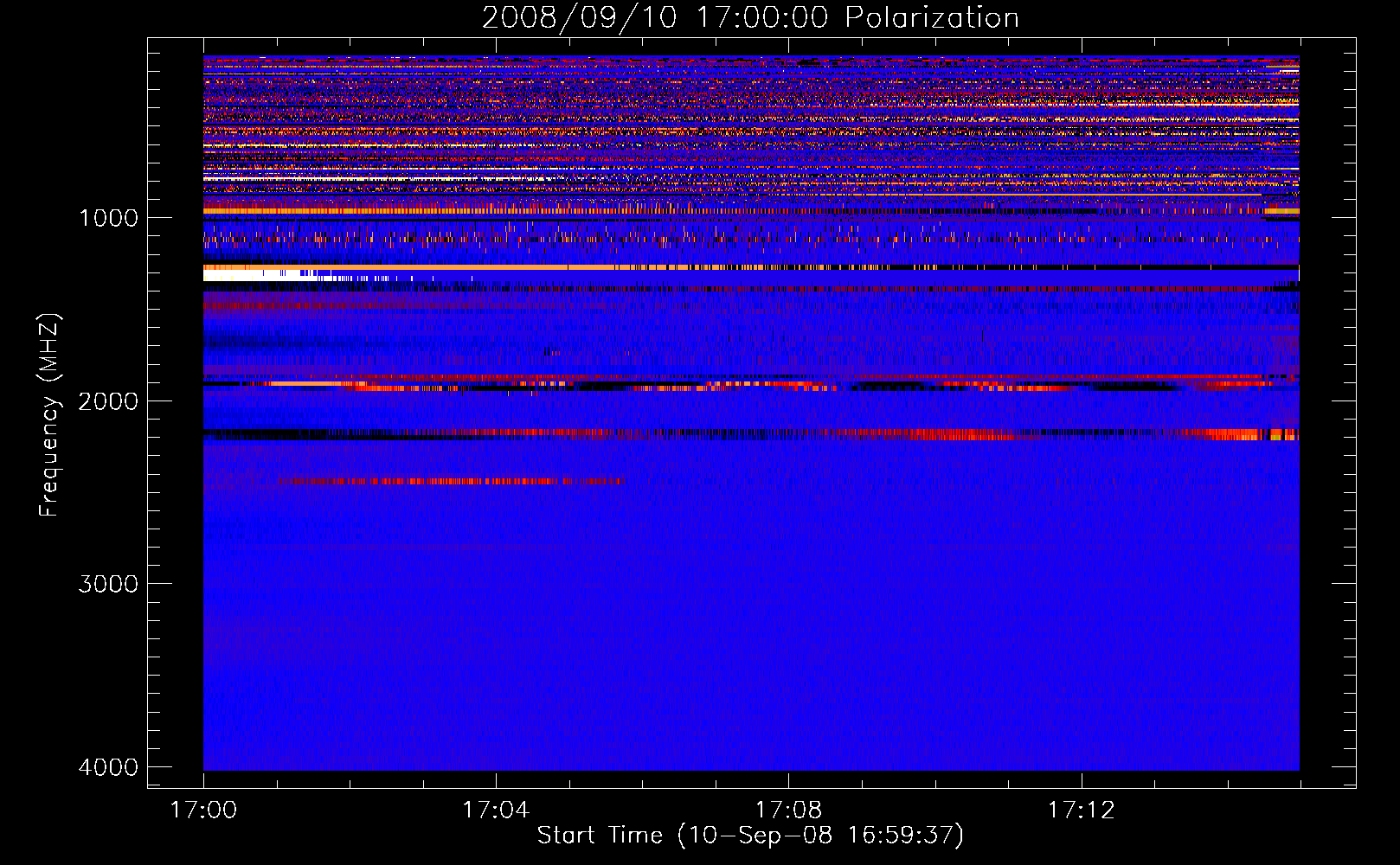Select the 1000 frequency tick label

tap(108, 218)
